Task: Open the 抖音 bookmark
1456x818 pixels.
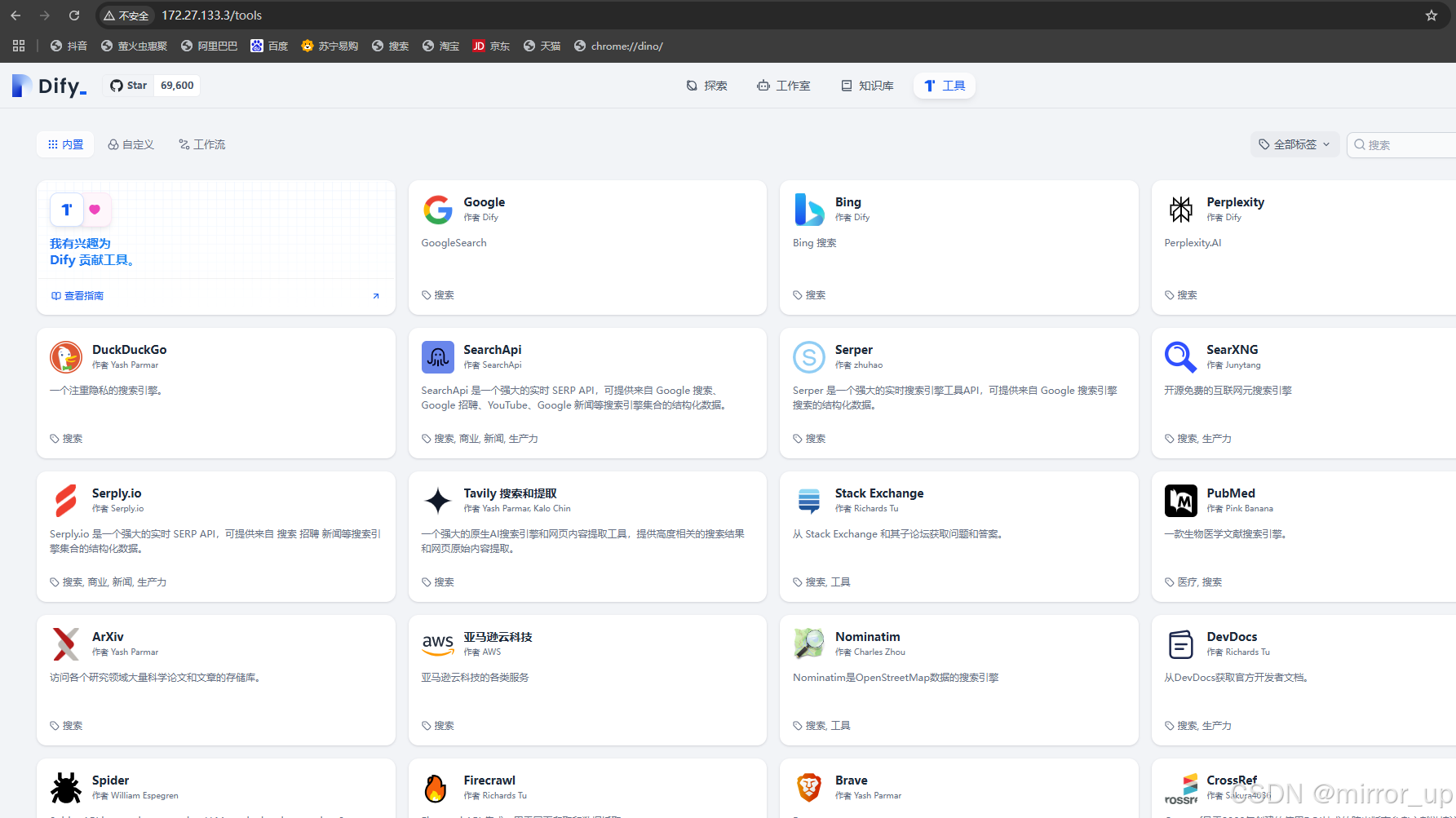Action: click(69, 46)
